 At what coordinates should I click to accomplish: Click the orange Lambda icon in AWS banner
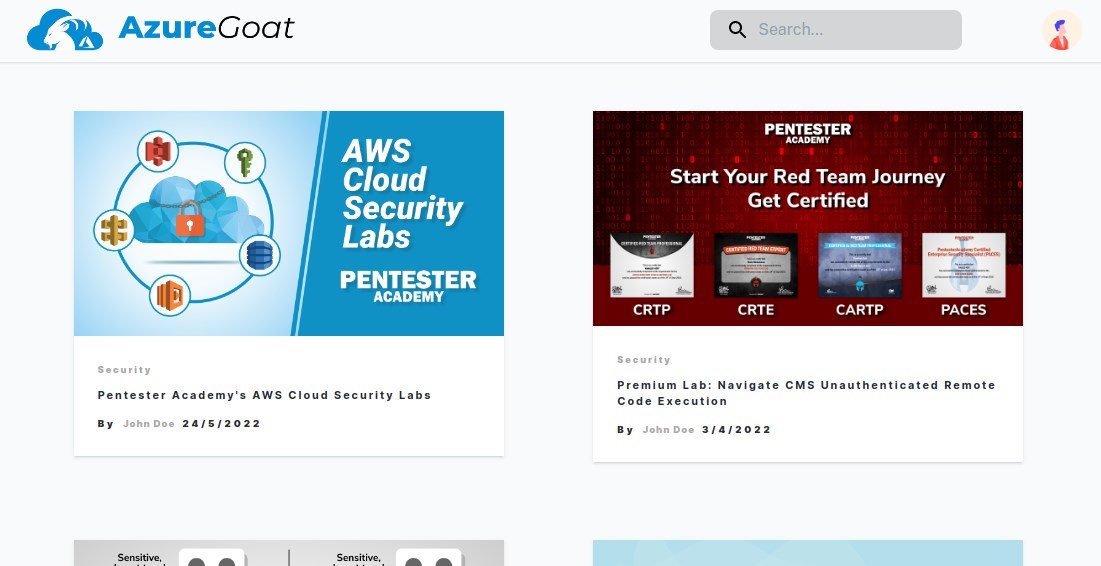point(170,295)
